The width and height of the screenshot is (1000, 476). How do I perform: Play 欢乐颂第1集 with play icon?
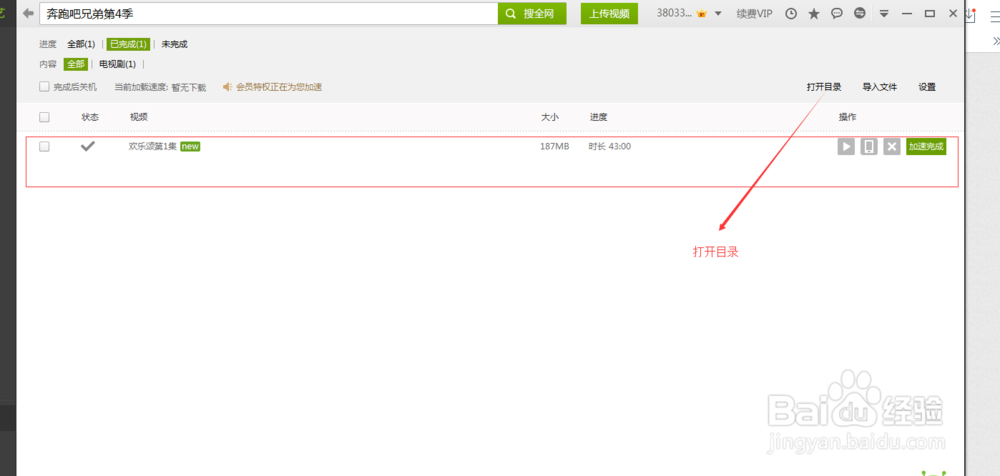tap(846, 147)
